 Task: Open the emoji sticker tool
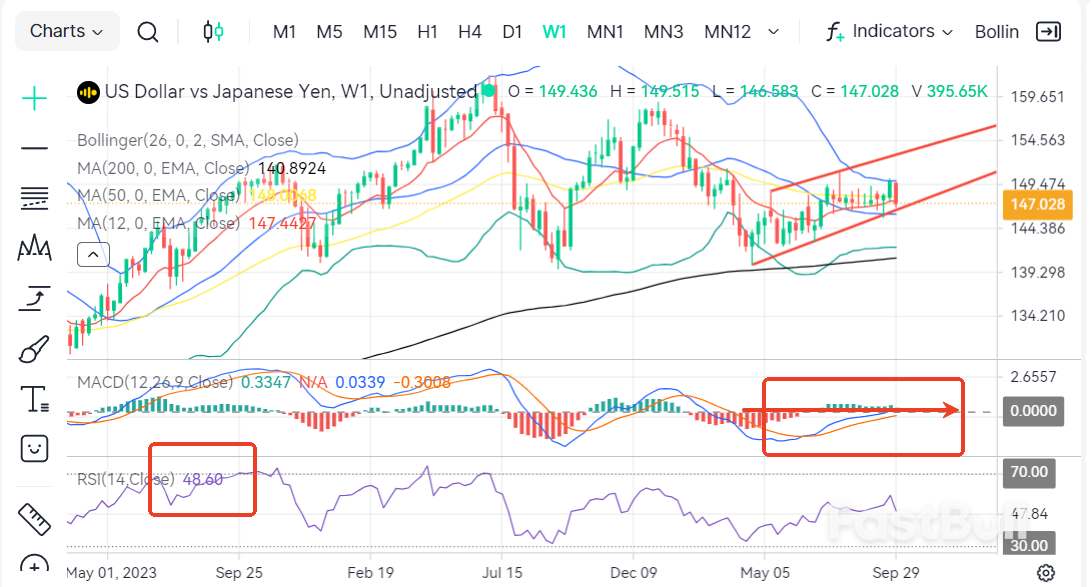33,448
